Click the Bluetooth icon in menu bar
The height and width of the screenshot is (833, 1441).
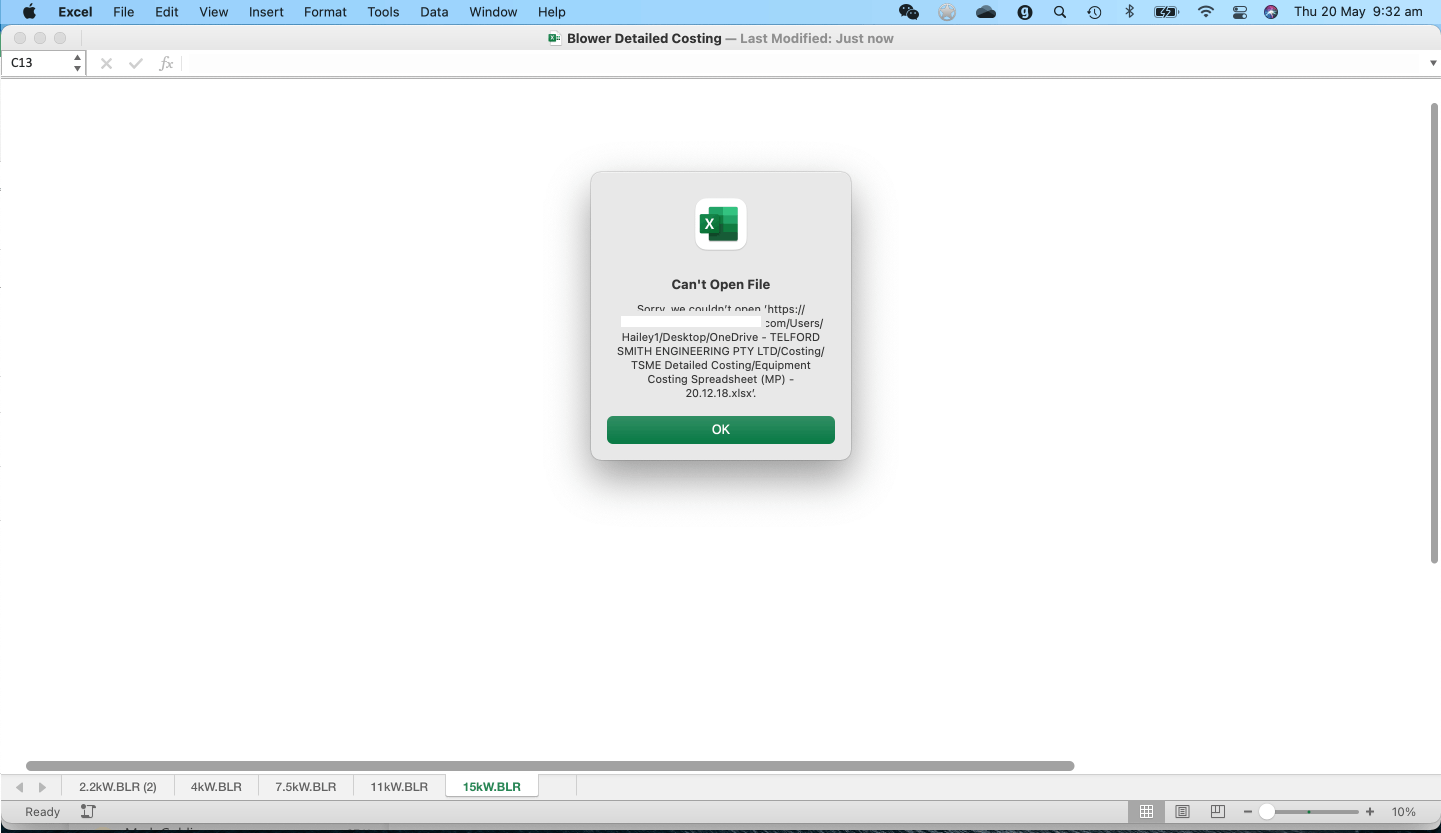coord(1130,12)
